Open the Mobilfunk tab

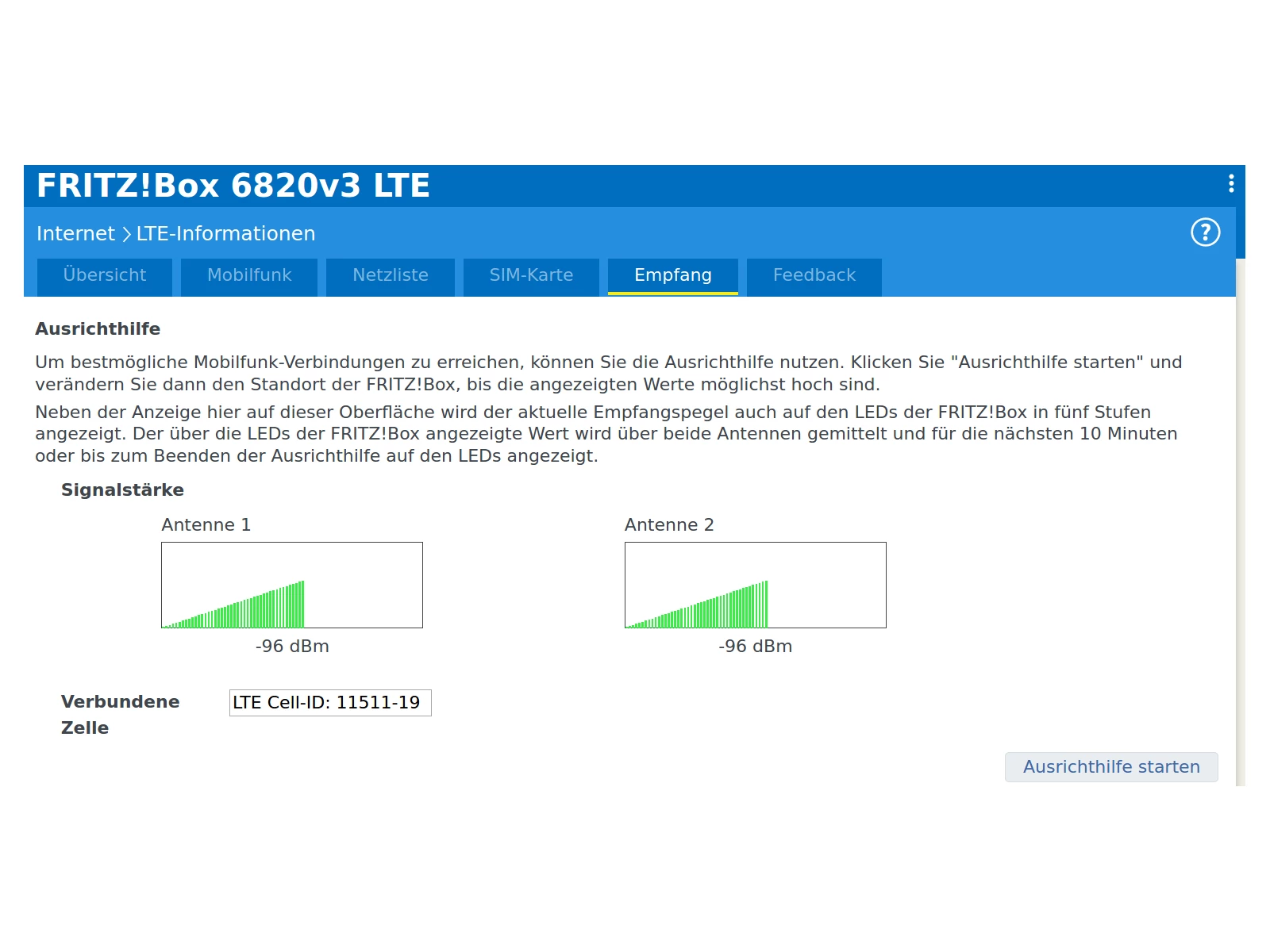pyautogui.click(x=249, y=276)
